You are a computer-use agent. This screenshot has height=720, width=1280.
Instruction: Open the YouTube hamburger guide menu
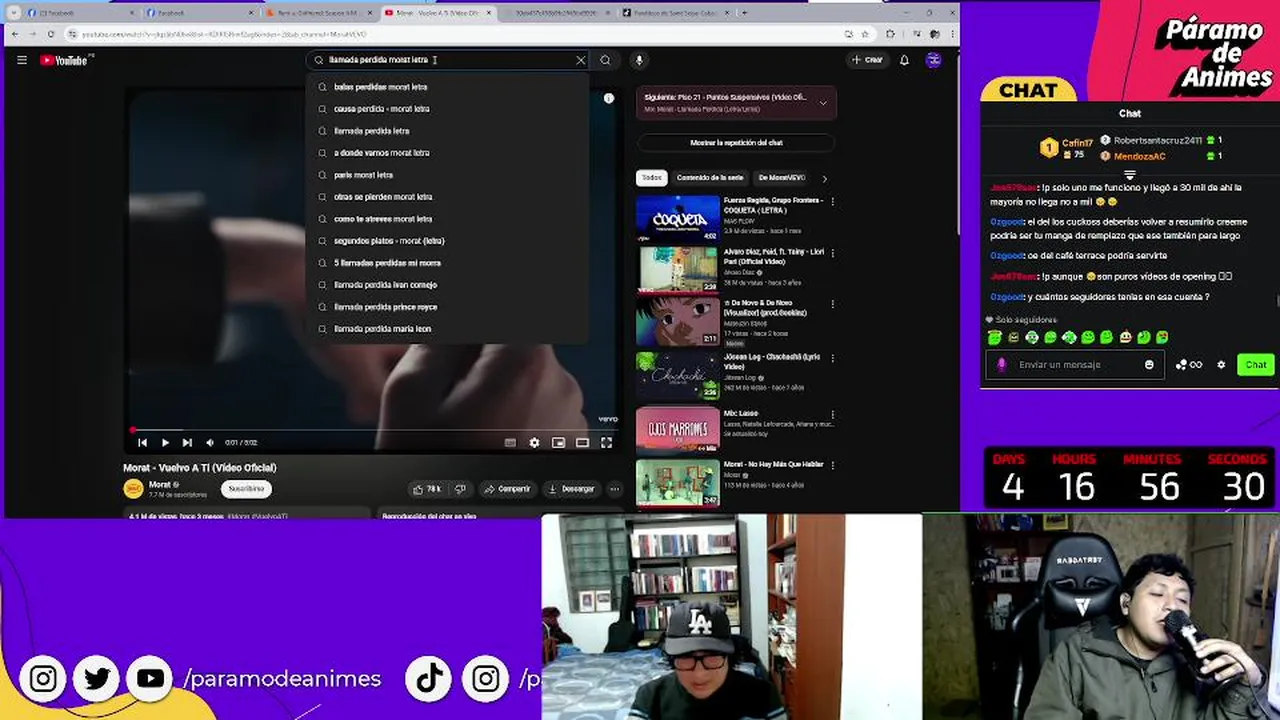(x=21, y=60)
